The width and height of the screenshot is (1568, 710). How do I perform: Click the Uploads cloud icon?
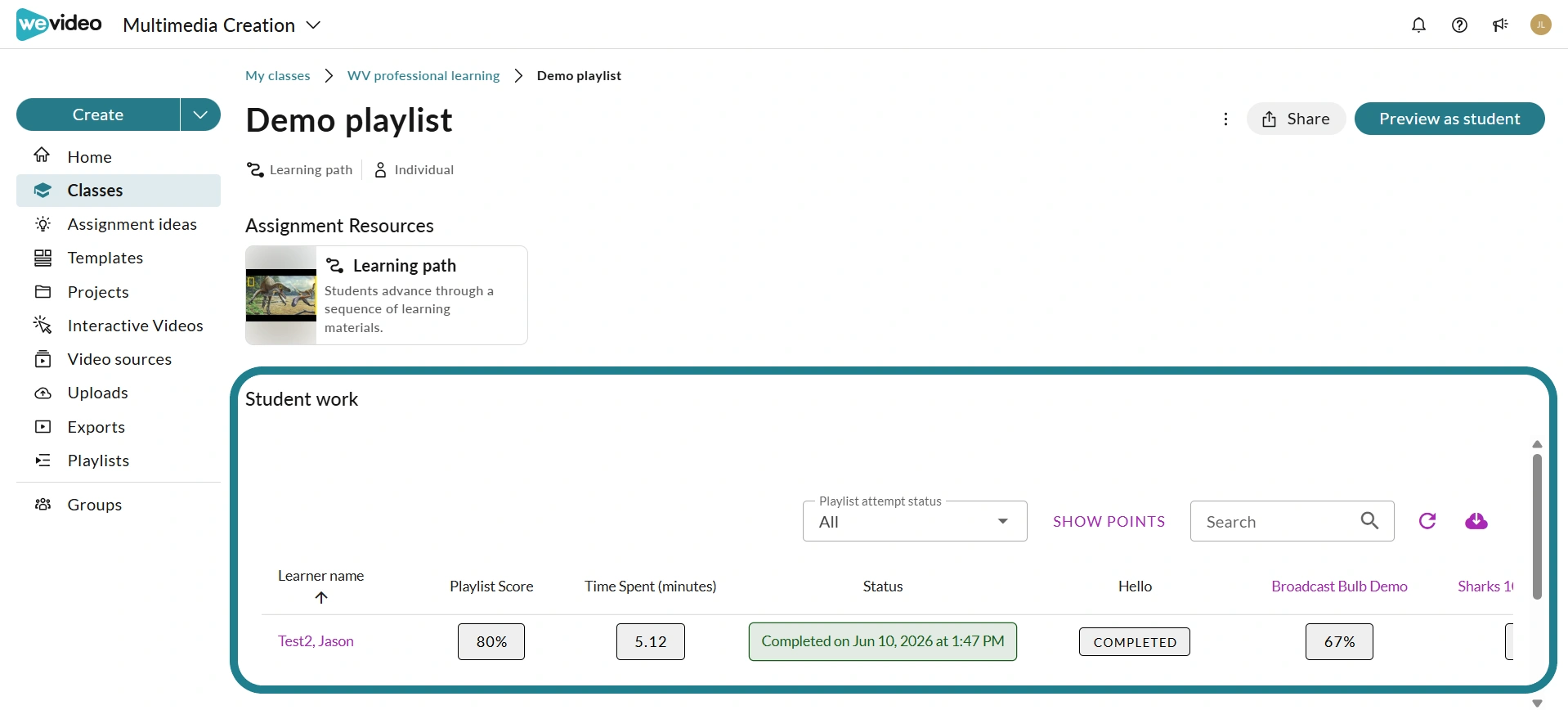[x=43, y=393]
